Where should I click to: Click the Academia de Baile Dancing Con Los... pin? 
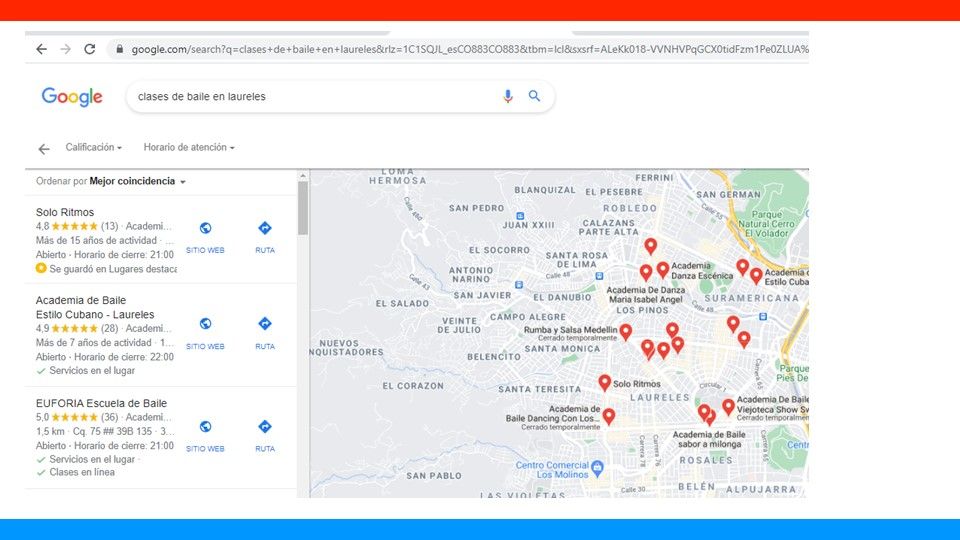click(x=609, y=416)
